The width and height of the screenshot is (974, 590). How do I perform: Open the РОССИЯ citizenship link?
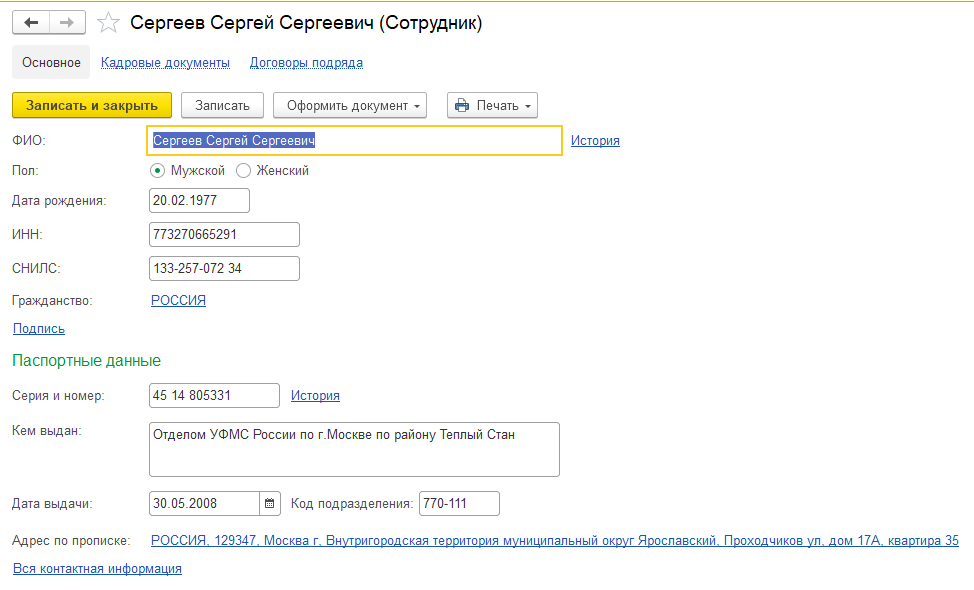[x=178, y=300]
